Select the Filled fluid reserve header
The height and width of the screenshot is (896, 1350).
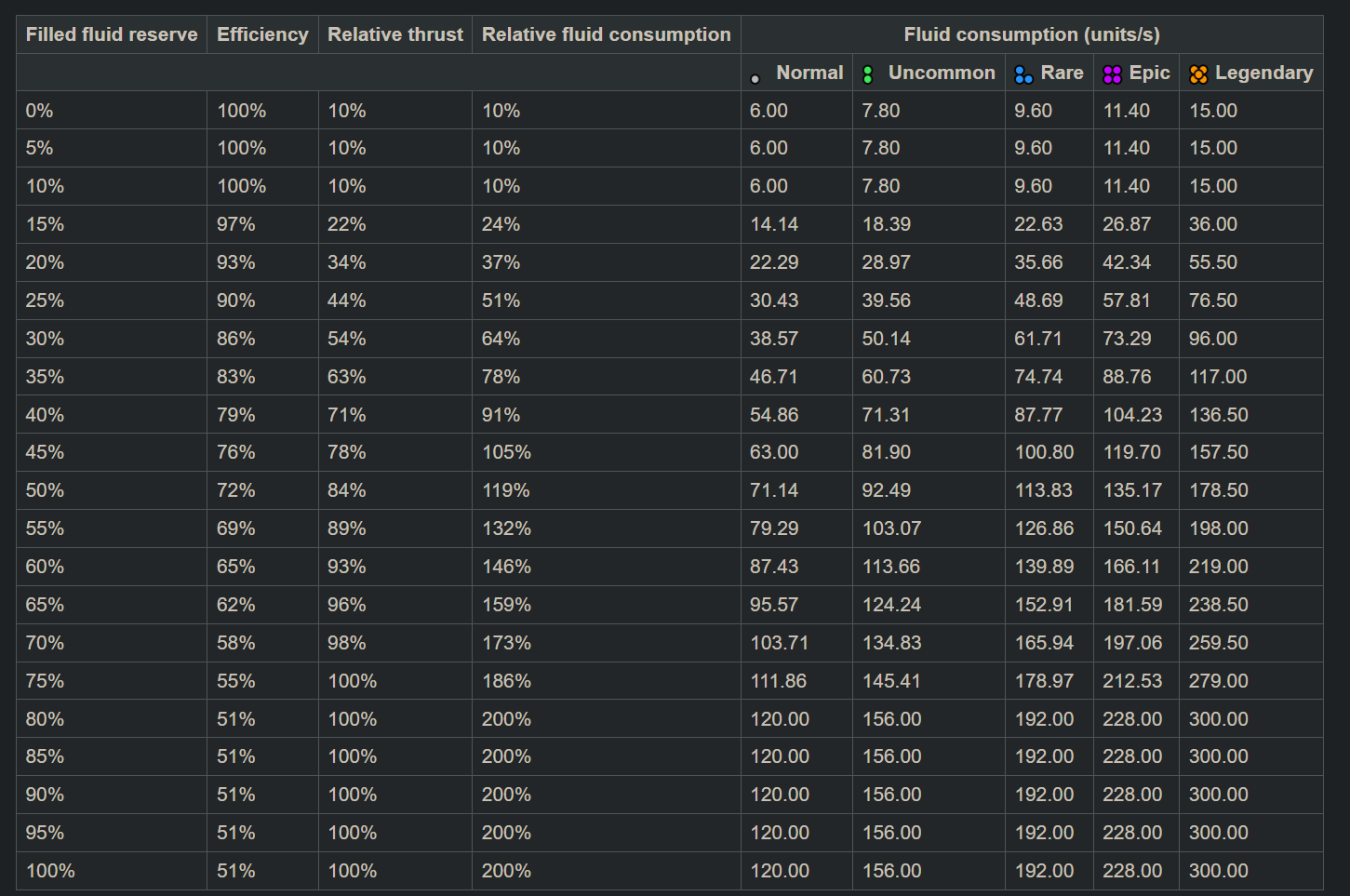(x=112, y=34)
